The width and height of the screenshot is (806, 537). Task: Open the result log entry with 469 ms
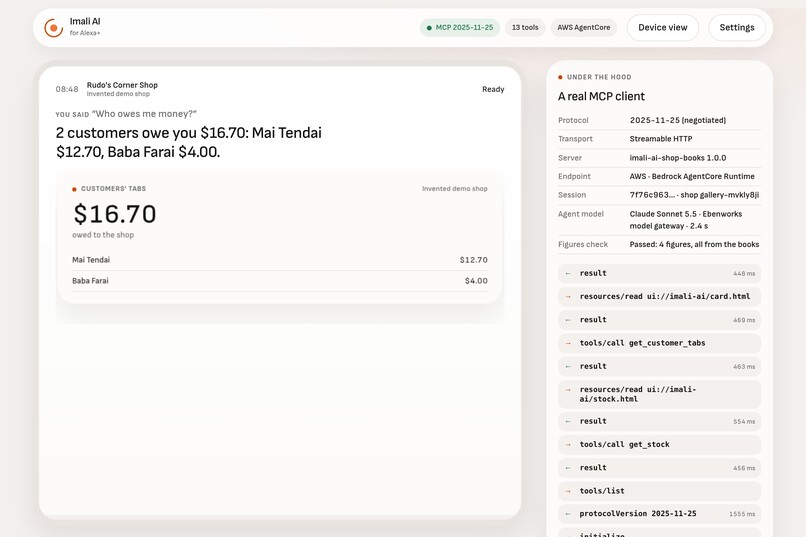(660, 320)
